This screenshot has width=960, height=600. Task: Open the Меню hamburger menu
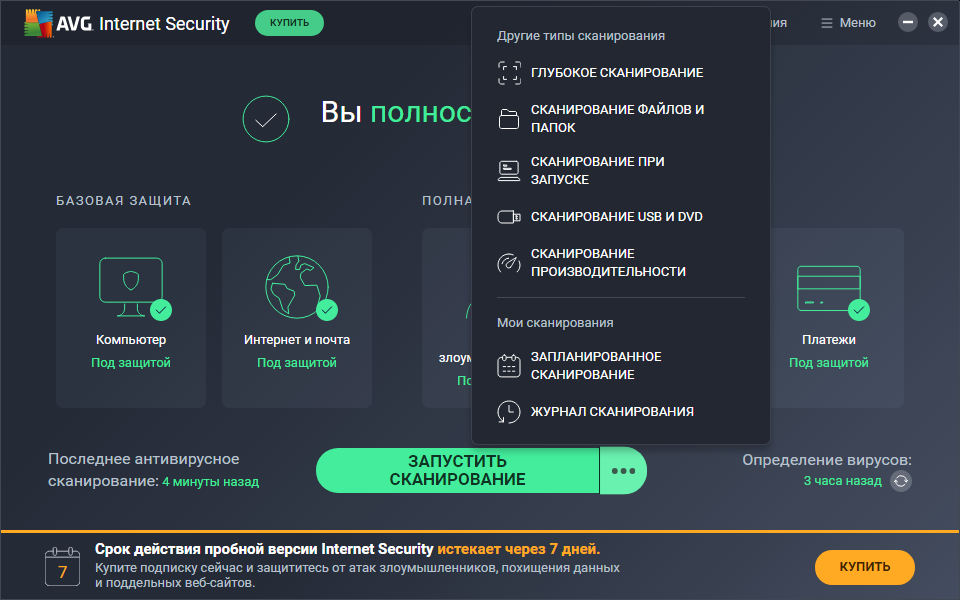click(848, 23)
